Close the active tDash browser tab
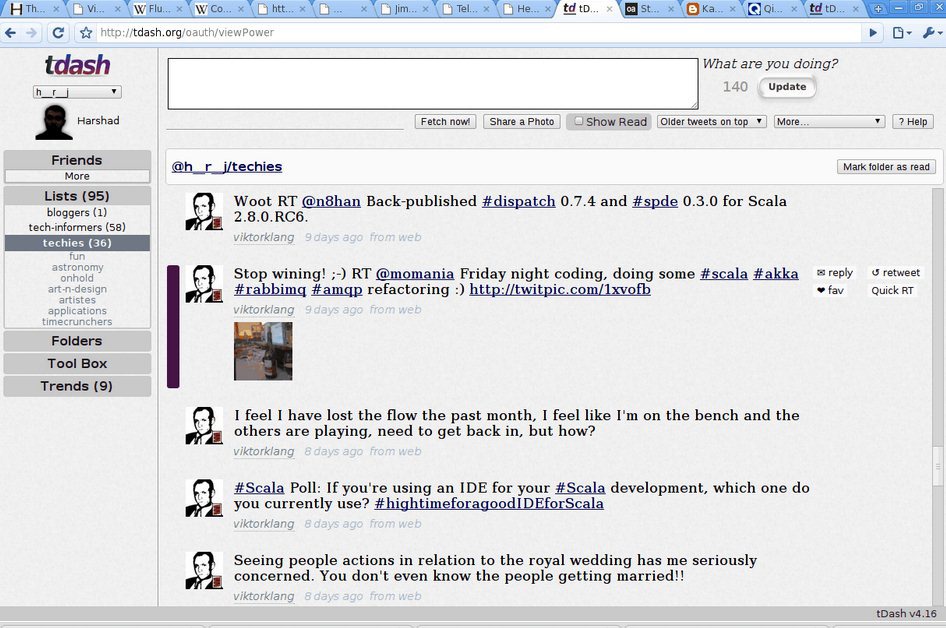The height and width of the screenshot is (628, 946). (x=609, y=9)
